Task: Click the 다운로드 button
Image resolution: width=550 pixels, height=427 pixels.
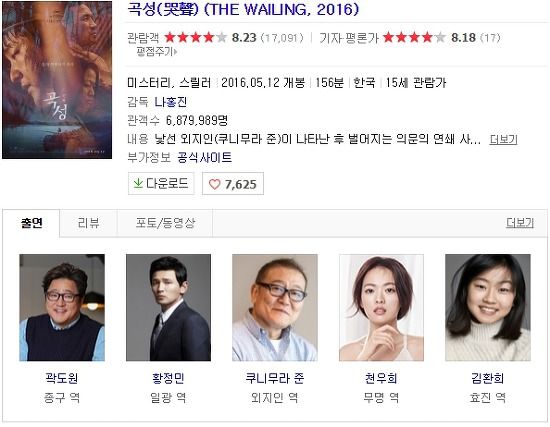Action: (x=161, y=183)
